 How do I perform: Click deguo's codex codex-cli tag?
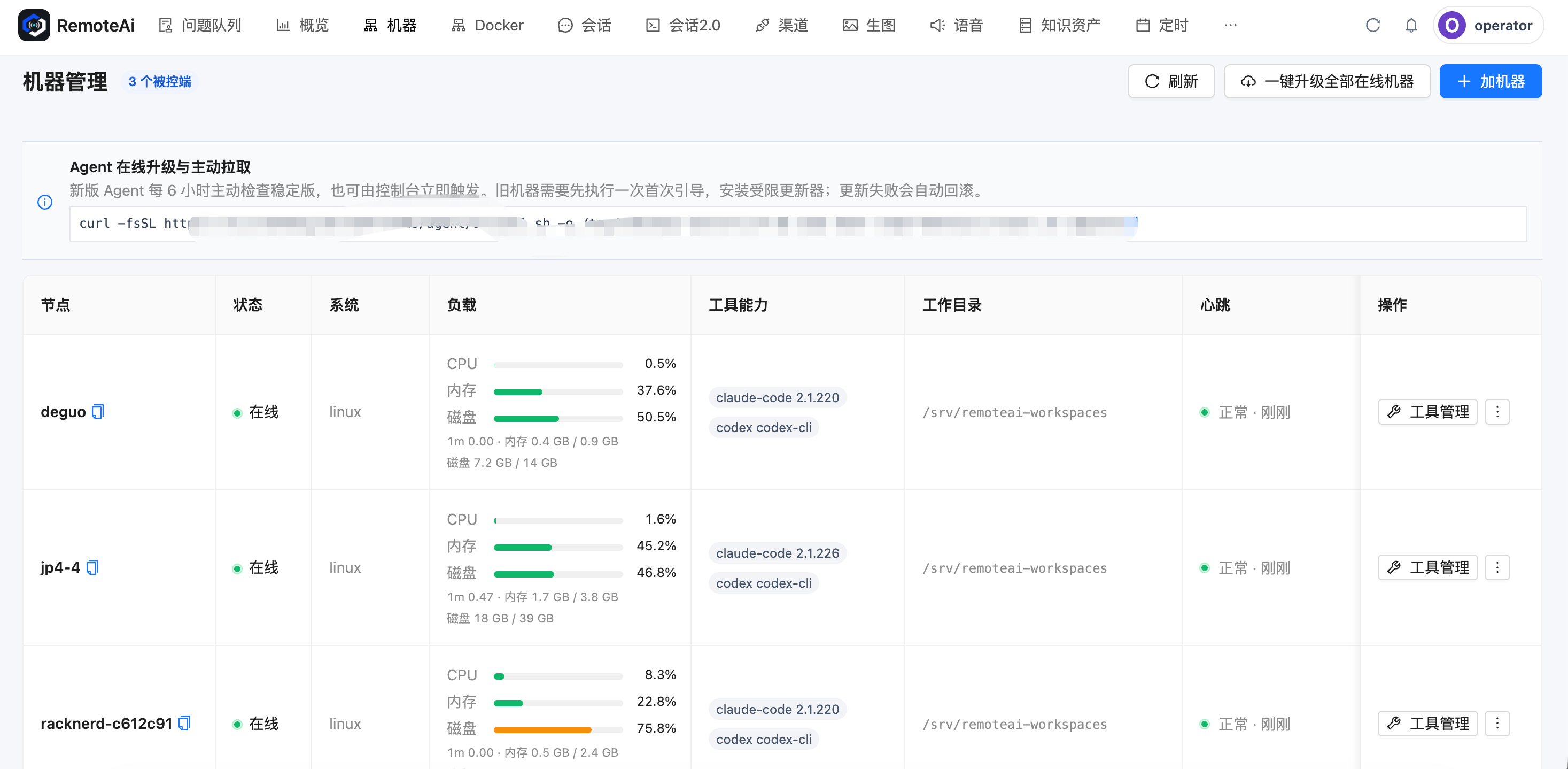[764, 427]
